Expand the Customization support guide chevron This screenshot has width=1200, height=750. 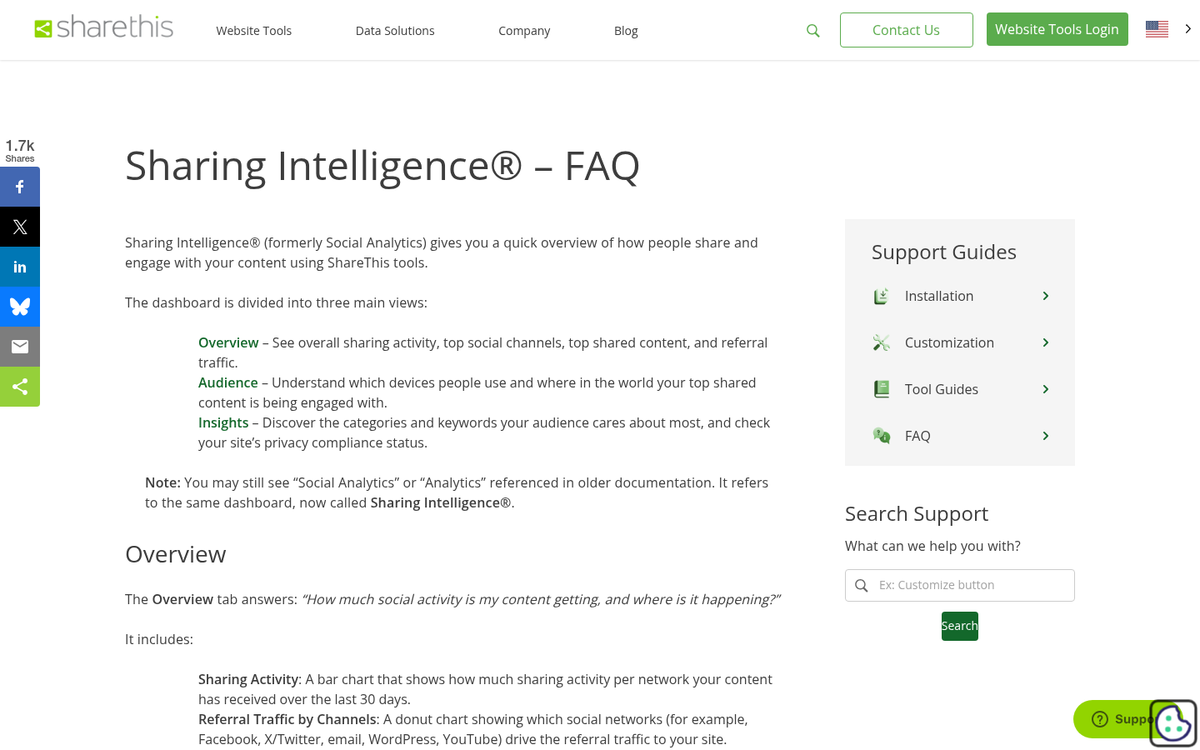[1045, 343]
